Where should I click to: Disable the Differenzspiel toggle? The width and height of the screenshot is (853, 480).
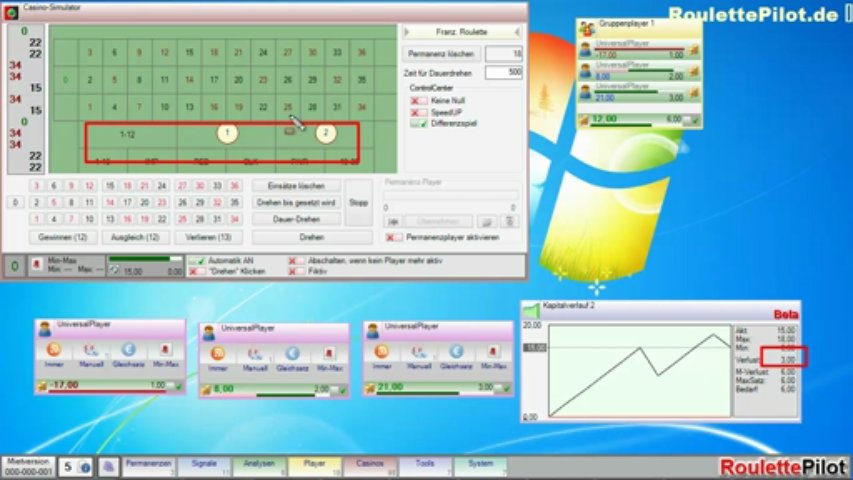418,123
